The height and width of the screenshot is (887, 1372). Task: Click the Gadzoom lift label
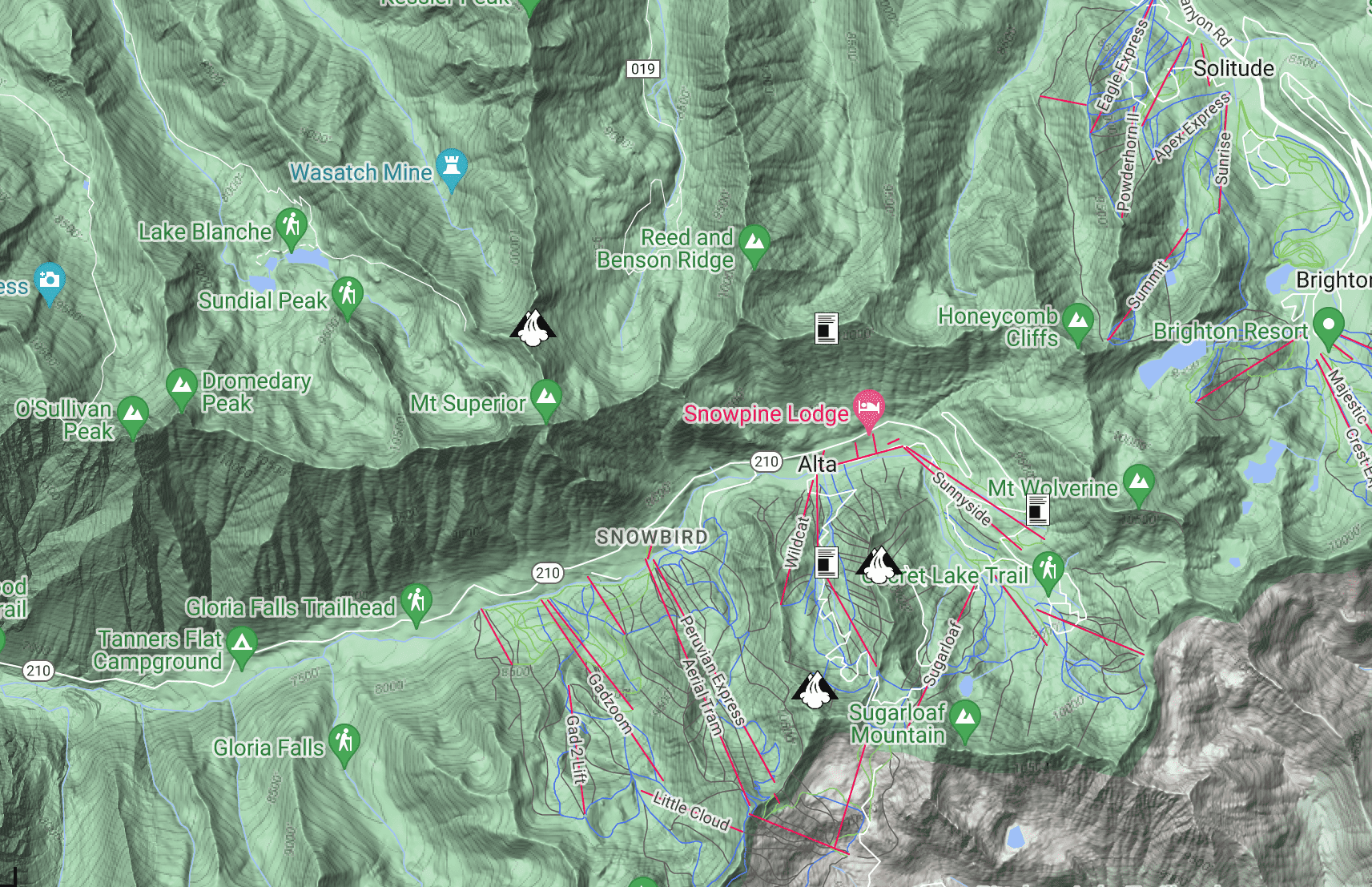pyautogui.click(x=610, y=704)
